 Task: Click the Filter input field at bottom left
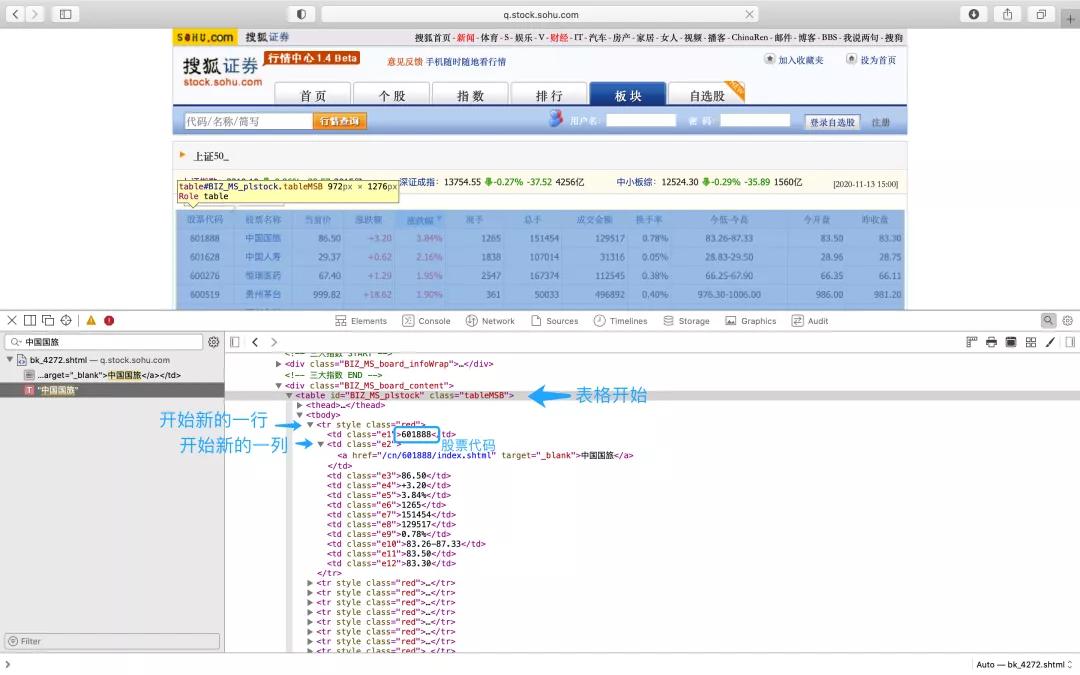pos(110,641)
